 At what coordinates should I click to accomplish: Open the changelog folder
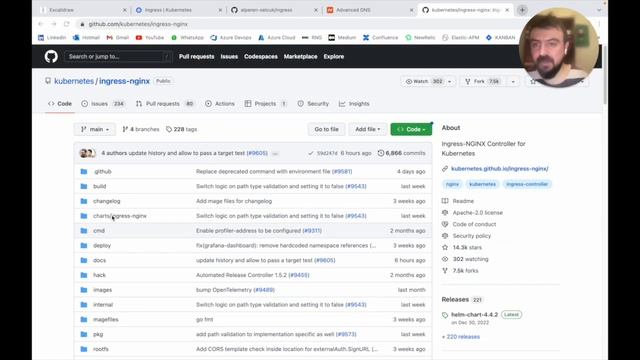[107, 201]
